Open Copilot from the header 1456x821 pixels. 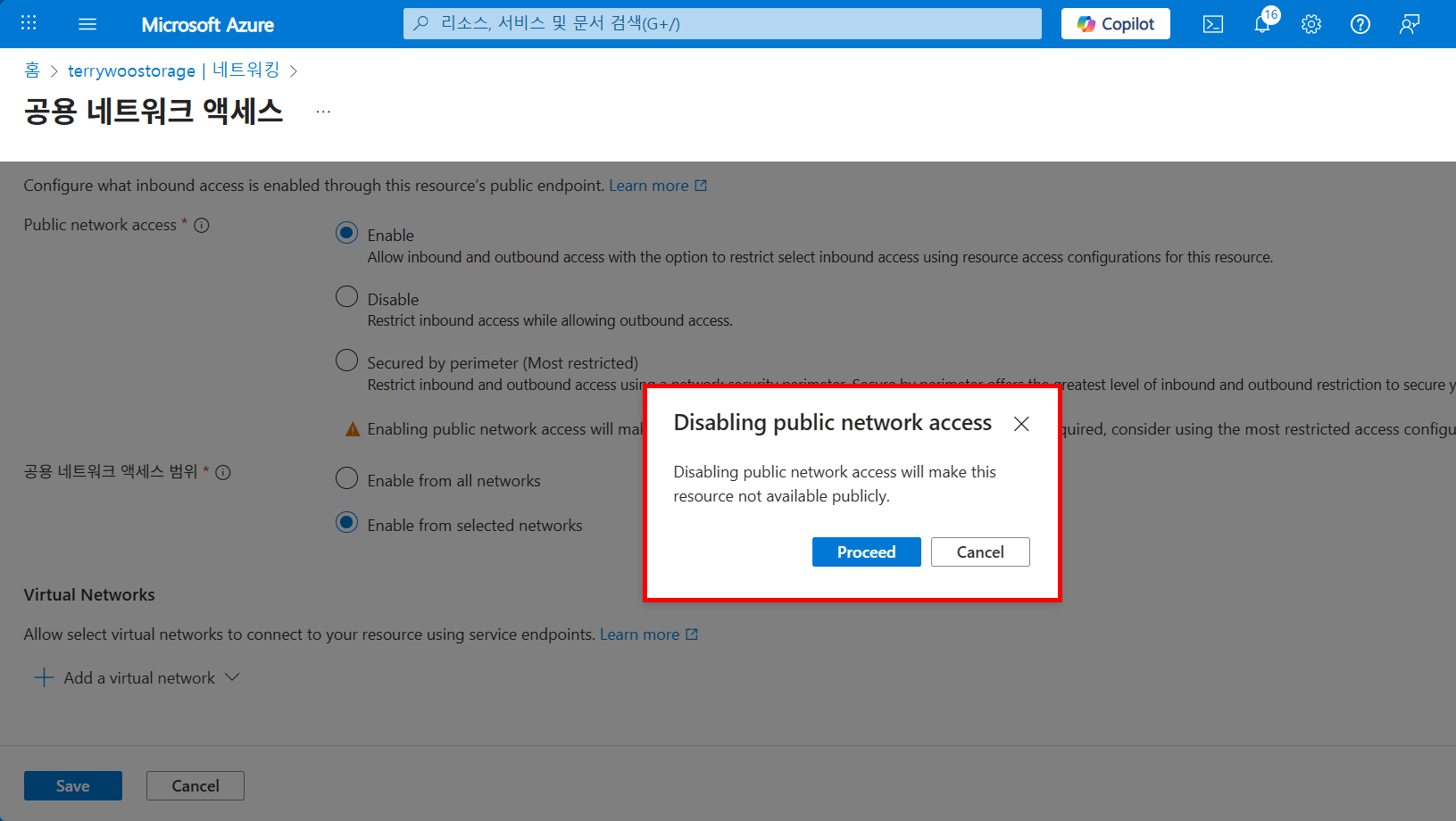[x=1116, y=24]
